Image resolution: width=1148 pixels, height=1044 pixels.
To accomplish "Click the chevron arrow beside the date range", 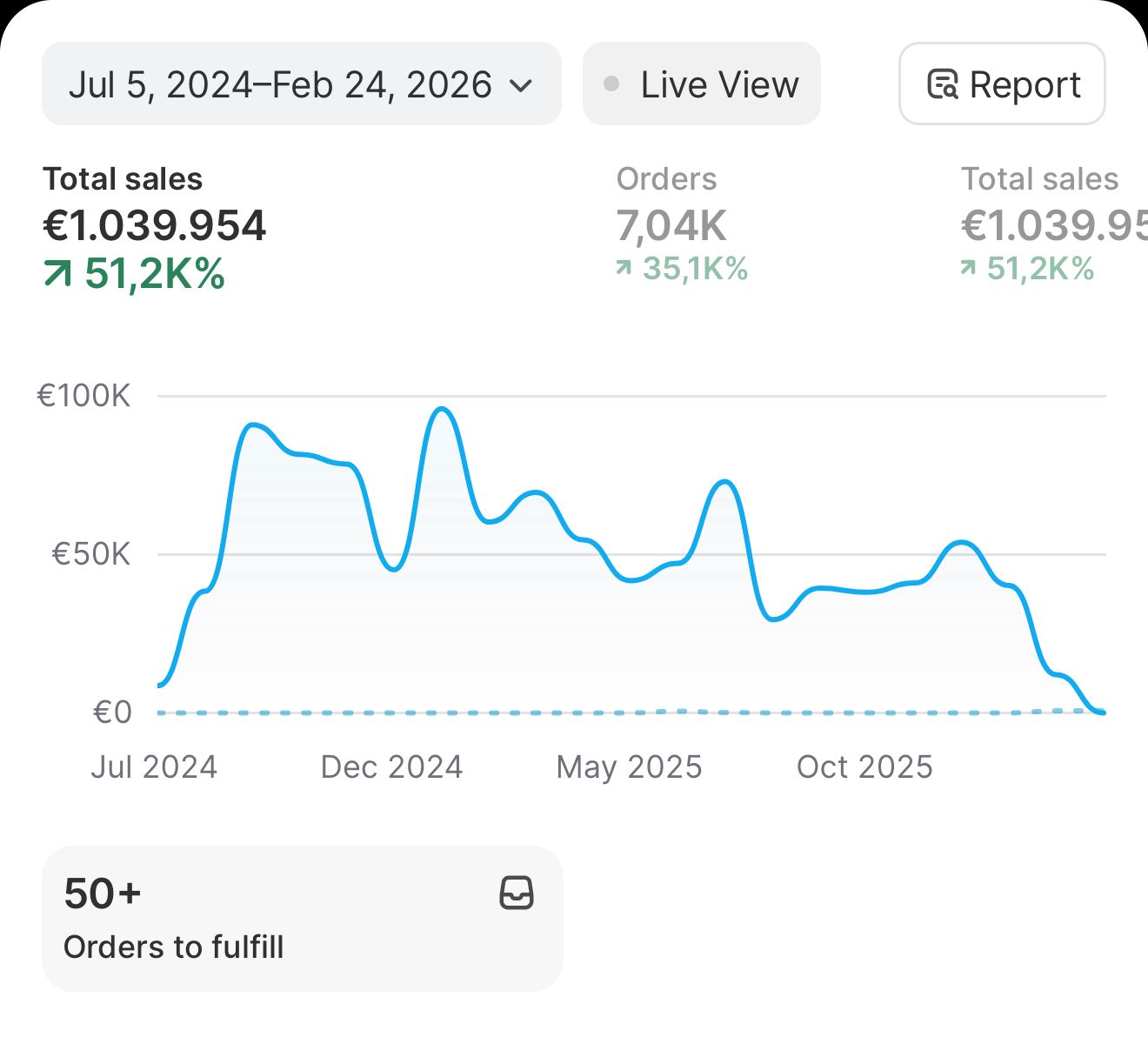I will click(x=521, y=85).
